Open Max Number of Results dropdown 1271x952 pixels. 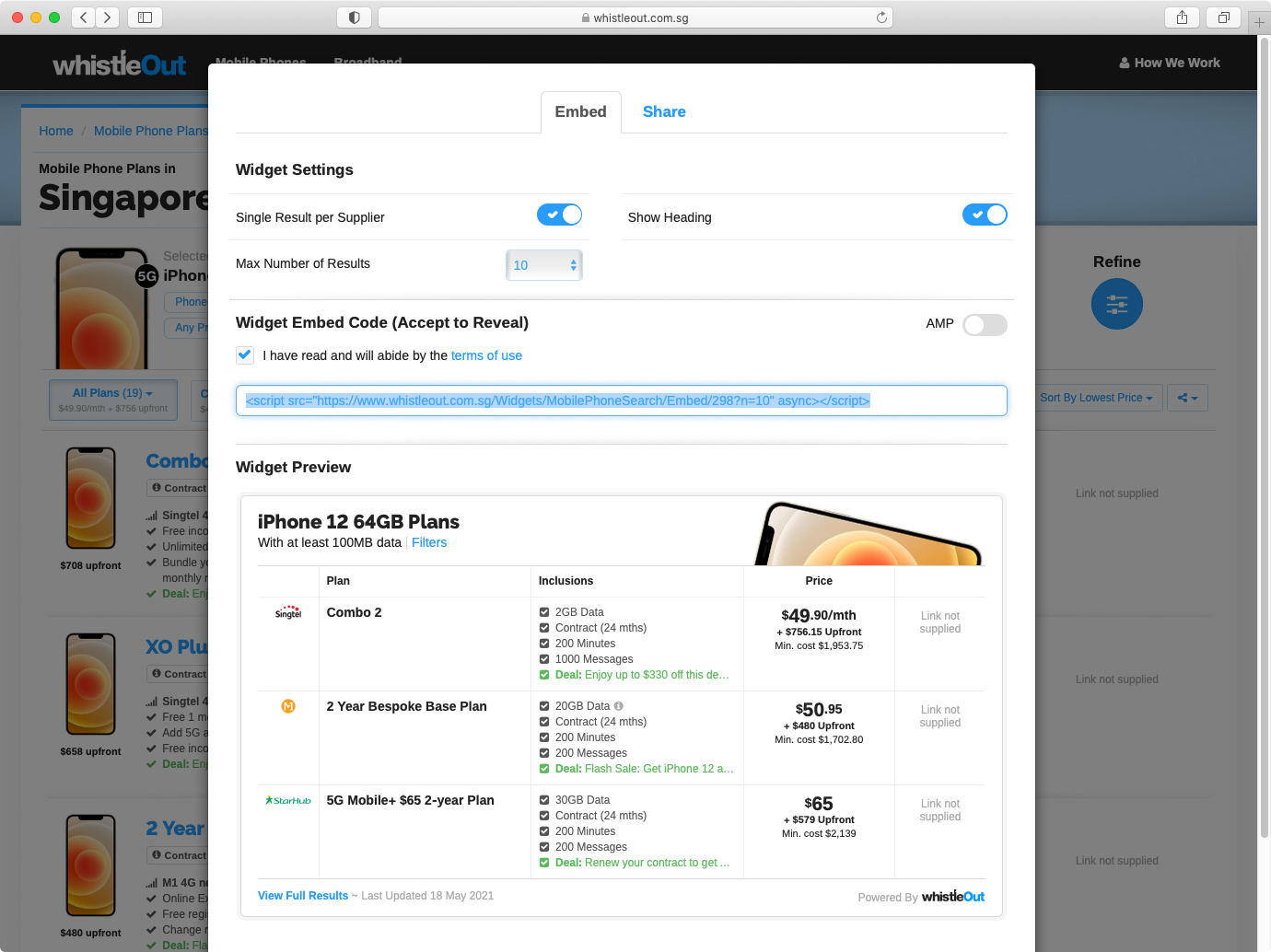coord(544,265)
